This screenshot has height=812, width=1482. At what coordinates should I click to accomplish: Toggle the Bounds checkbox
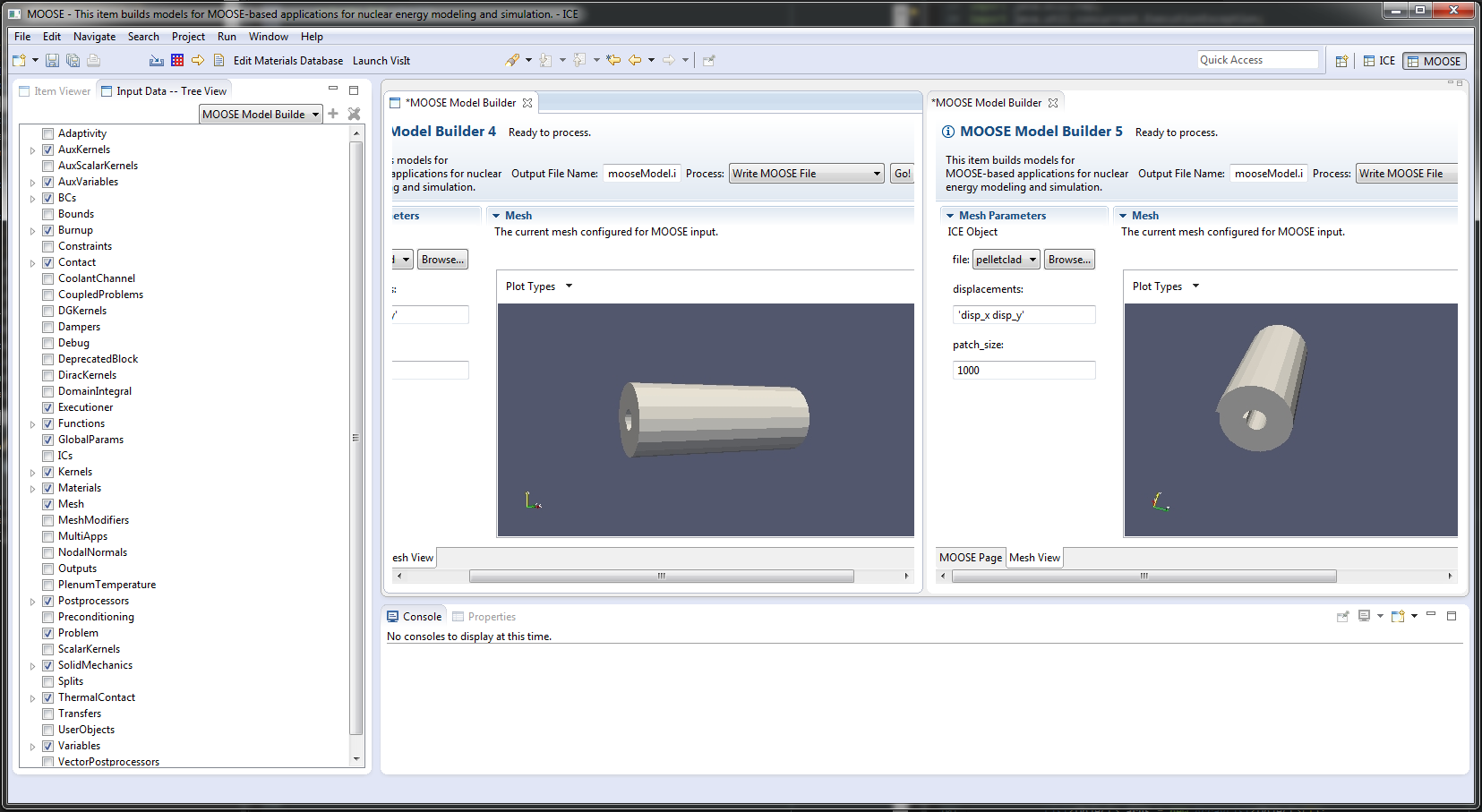tap(48, 214)
